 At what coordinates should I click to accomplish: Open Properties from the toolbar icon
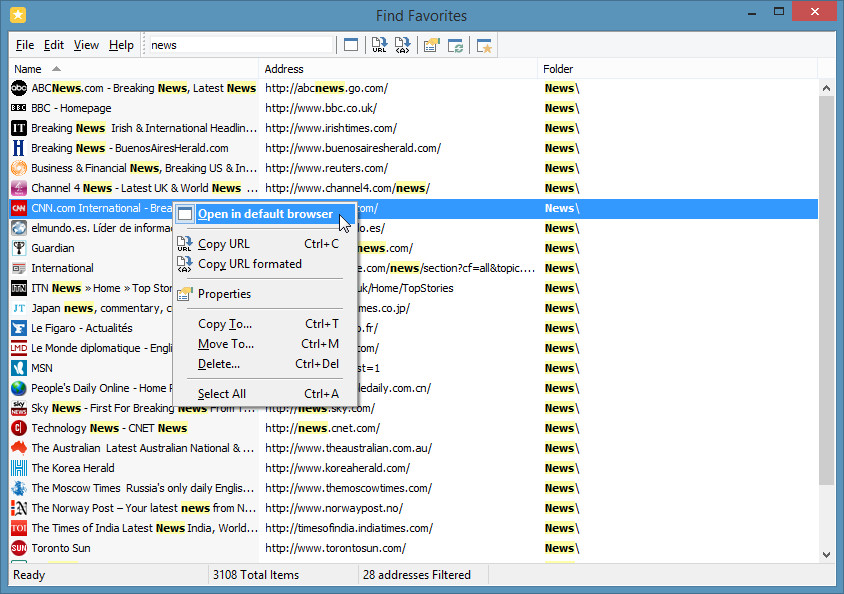(432, 45)
